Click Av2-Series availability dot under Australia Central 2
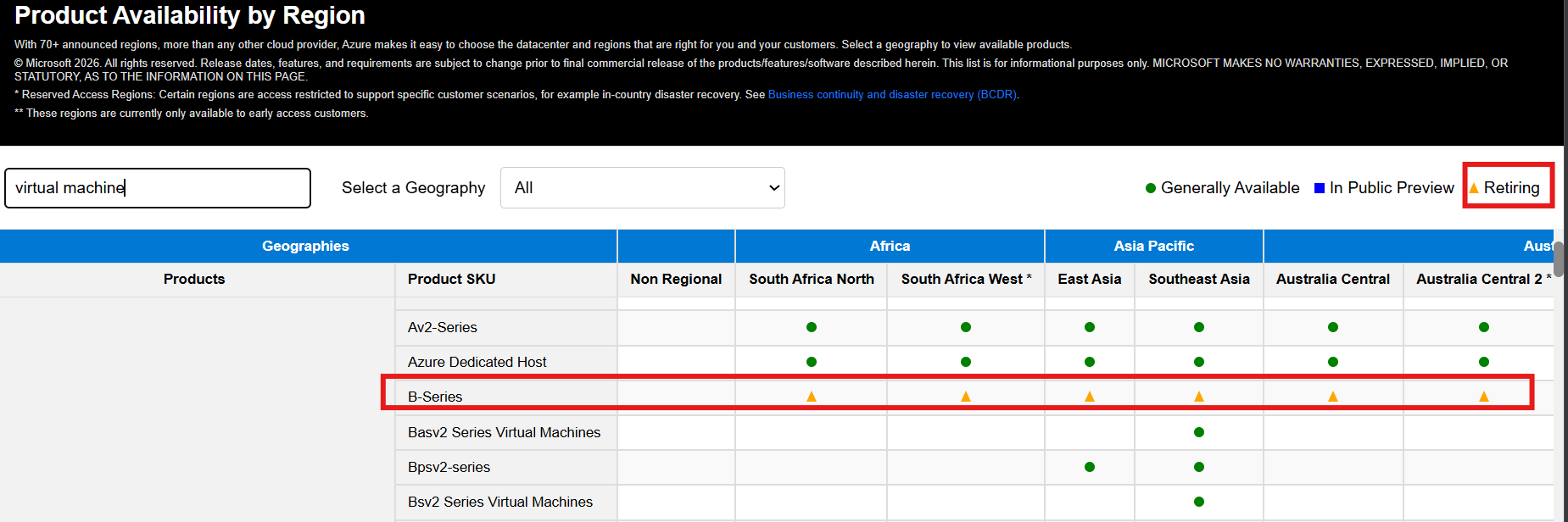Screen dimensions: 1568x522 click(1484, 327)
